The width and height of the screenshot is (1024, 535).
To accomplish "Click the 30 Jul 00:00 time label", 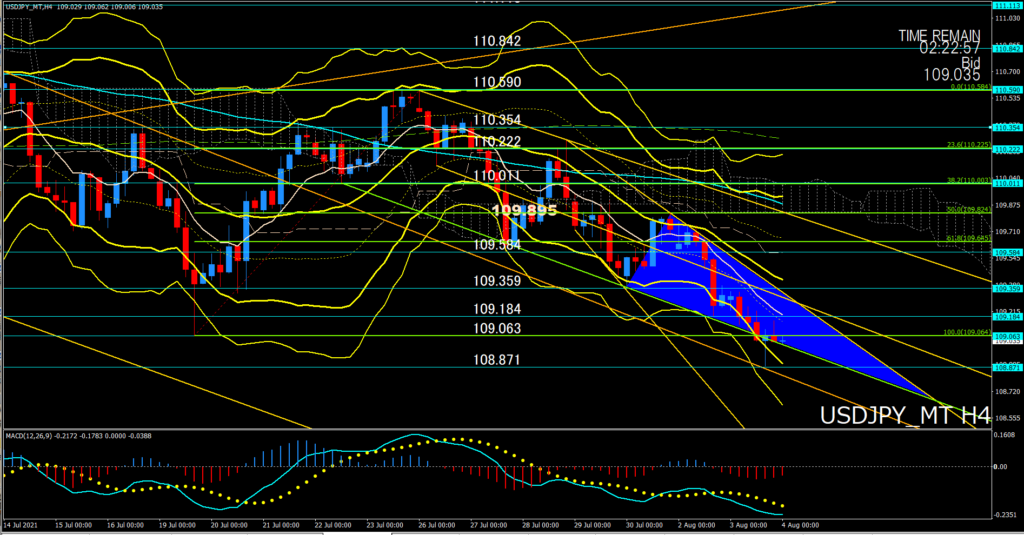I will pos(644,525).
